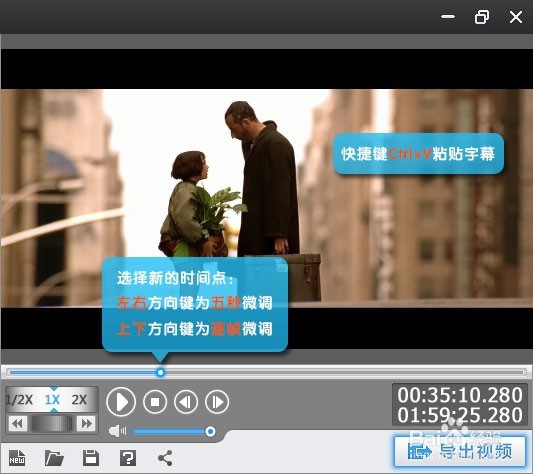
Task: Select 1X playback speed
Action: click(52, 400)
